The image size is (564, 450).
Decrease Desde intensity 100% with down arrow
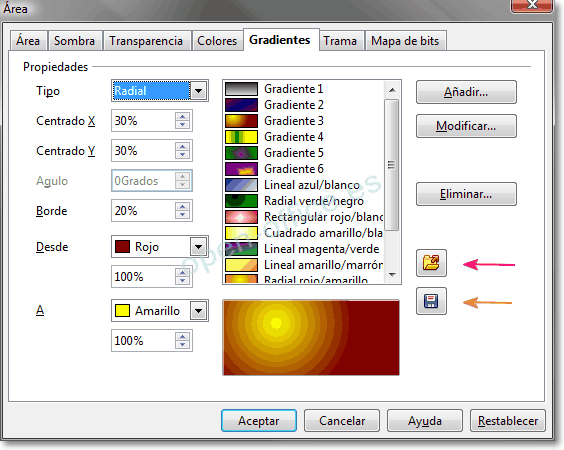(183, 280)
